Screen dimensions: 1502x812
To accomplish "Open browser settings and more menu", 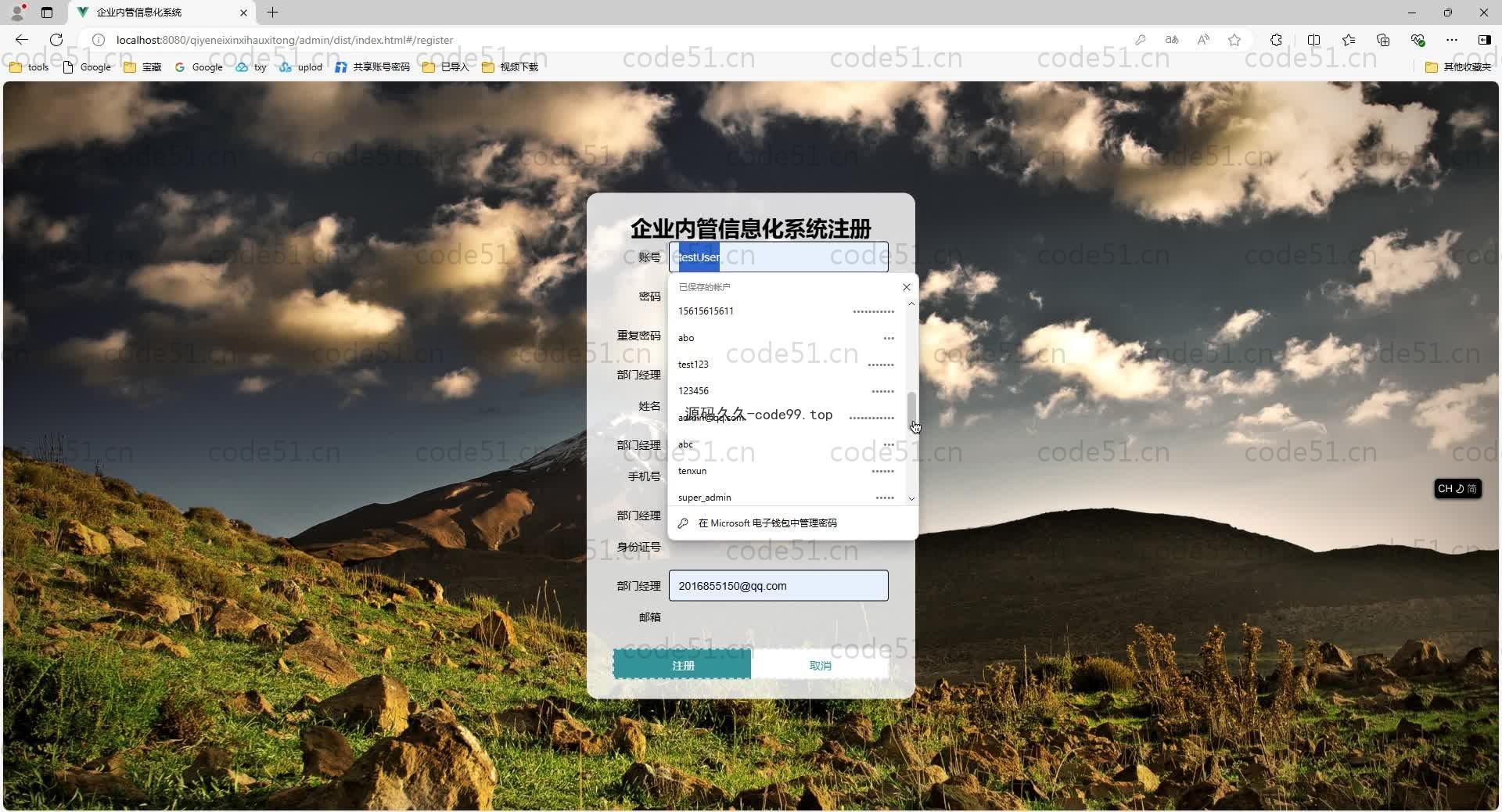I will coord(1452,40).
